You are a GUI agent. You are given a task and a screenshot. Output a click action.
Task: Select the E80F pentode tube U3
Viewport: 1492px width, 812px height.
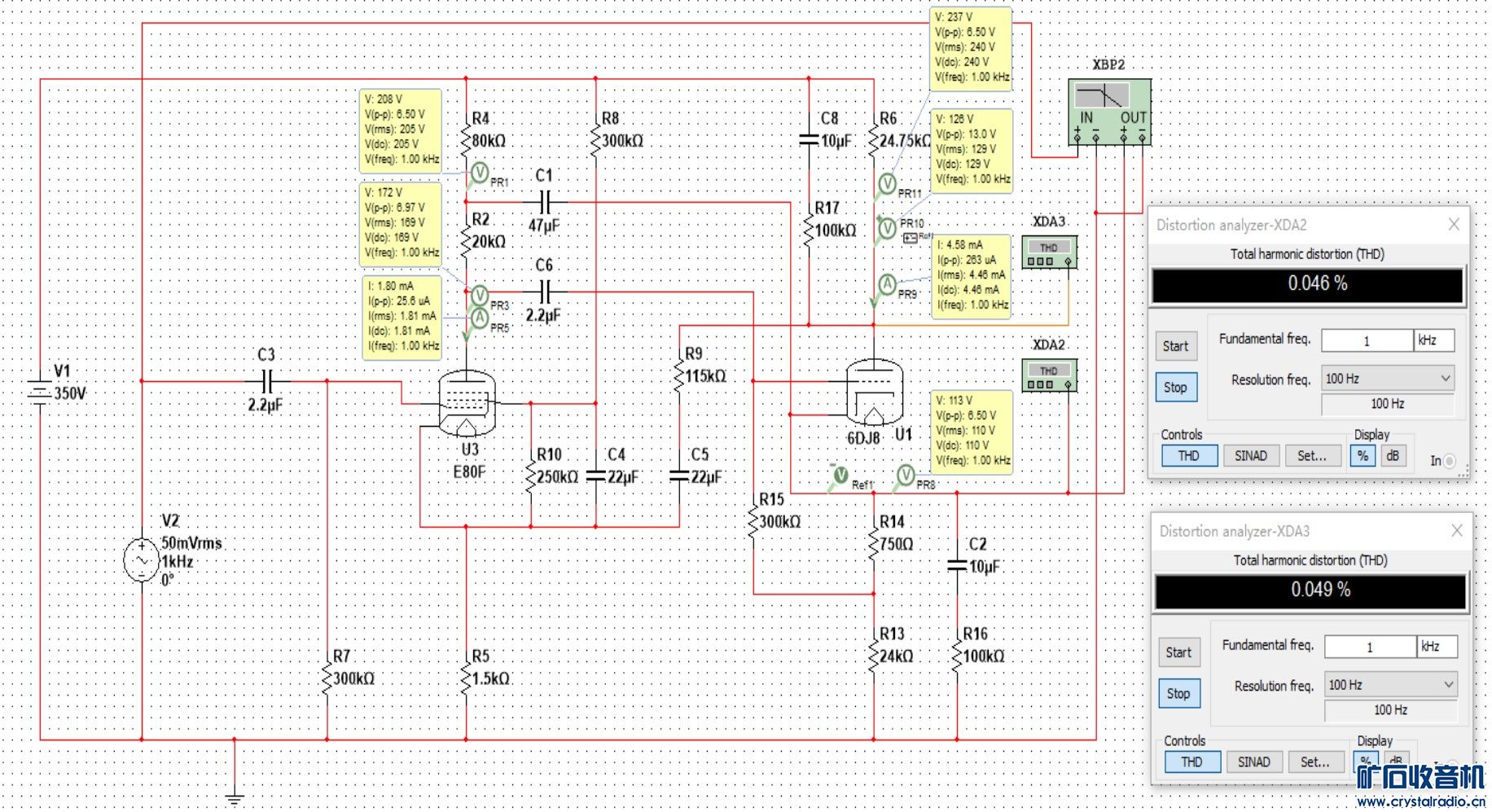point(467,403)
